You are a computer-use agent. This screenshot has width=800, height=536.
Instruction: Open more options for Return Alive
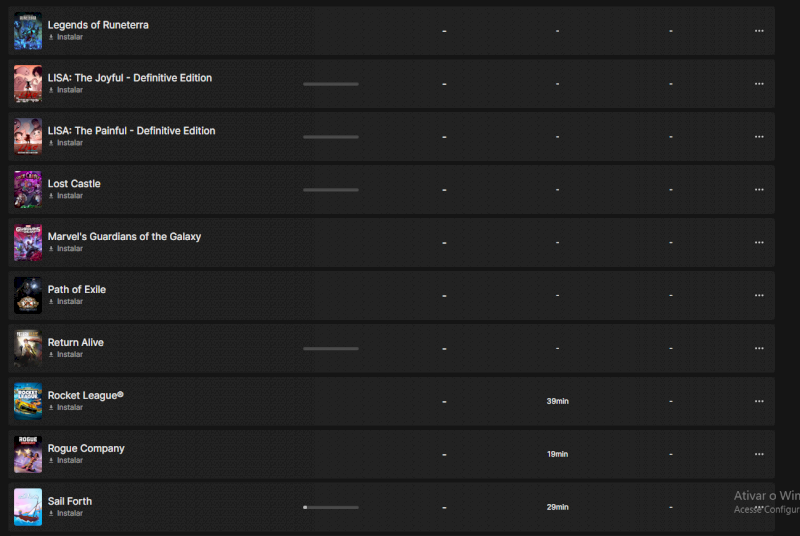[x=759, y=349]
